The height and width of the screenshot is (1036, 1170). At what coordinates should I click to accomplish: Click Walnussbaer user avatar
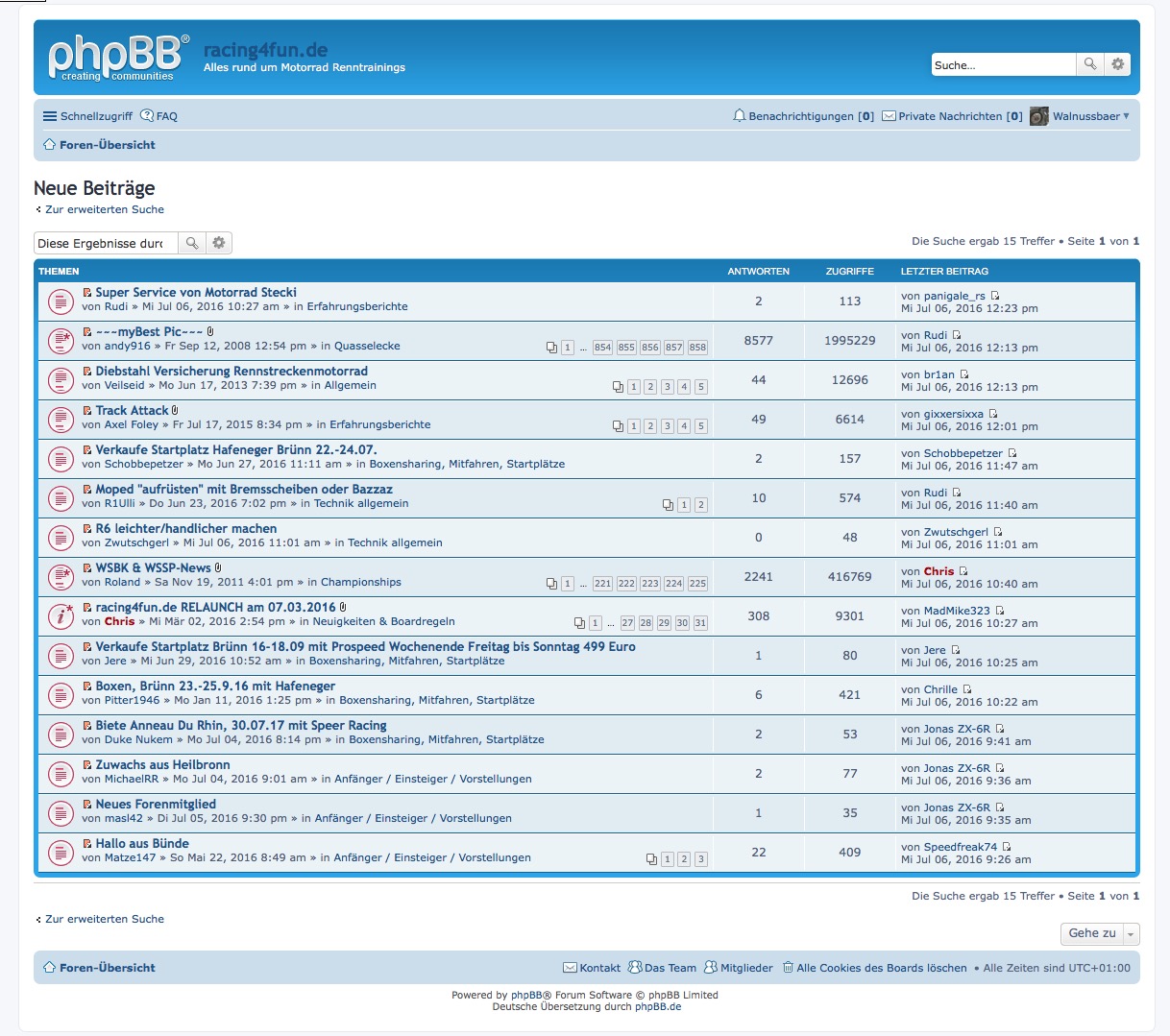[1038, 116]
